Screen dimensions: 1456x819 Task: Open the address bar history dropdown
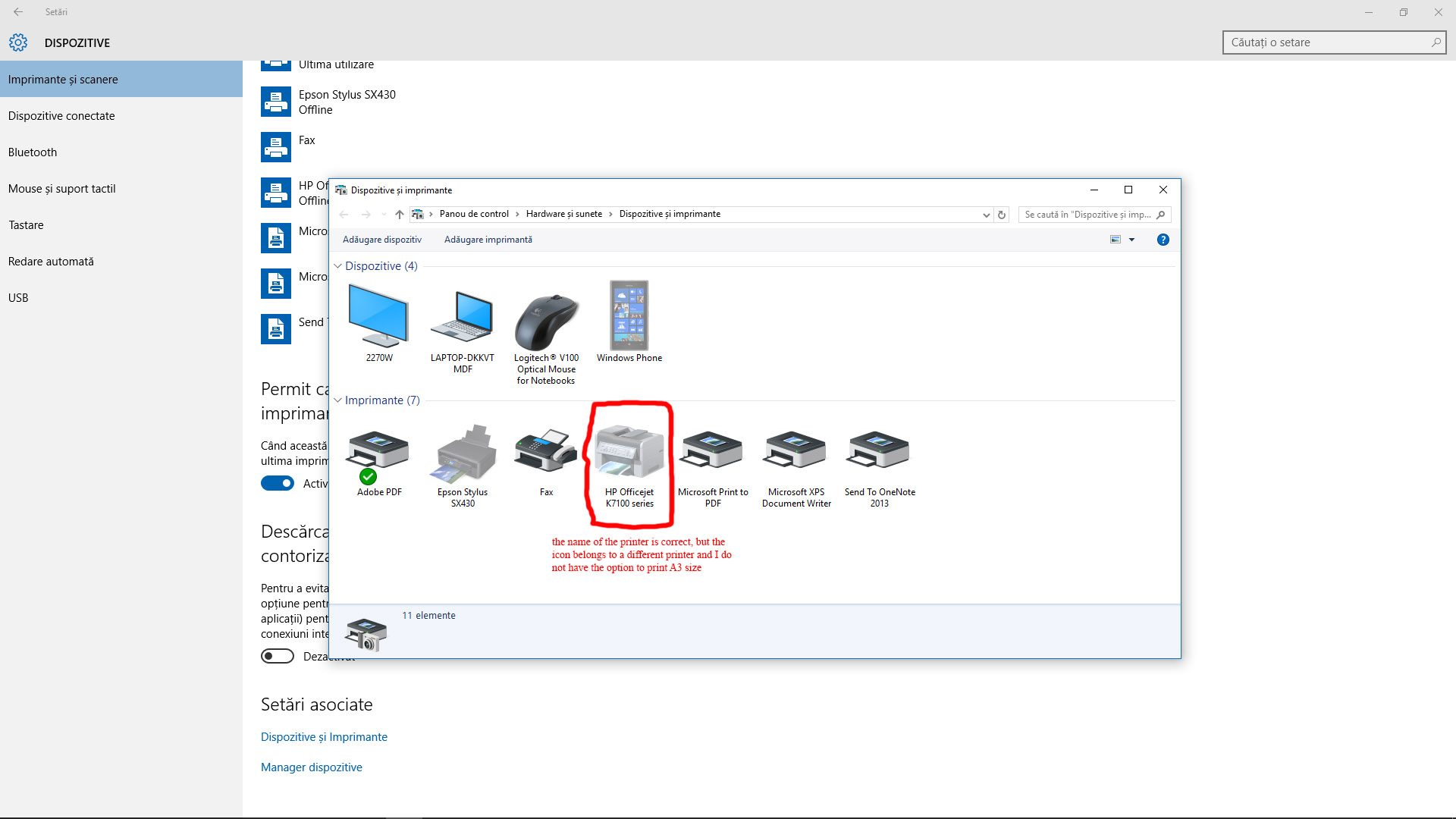click(986, 215)
